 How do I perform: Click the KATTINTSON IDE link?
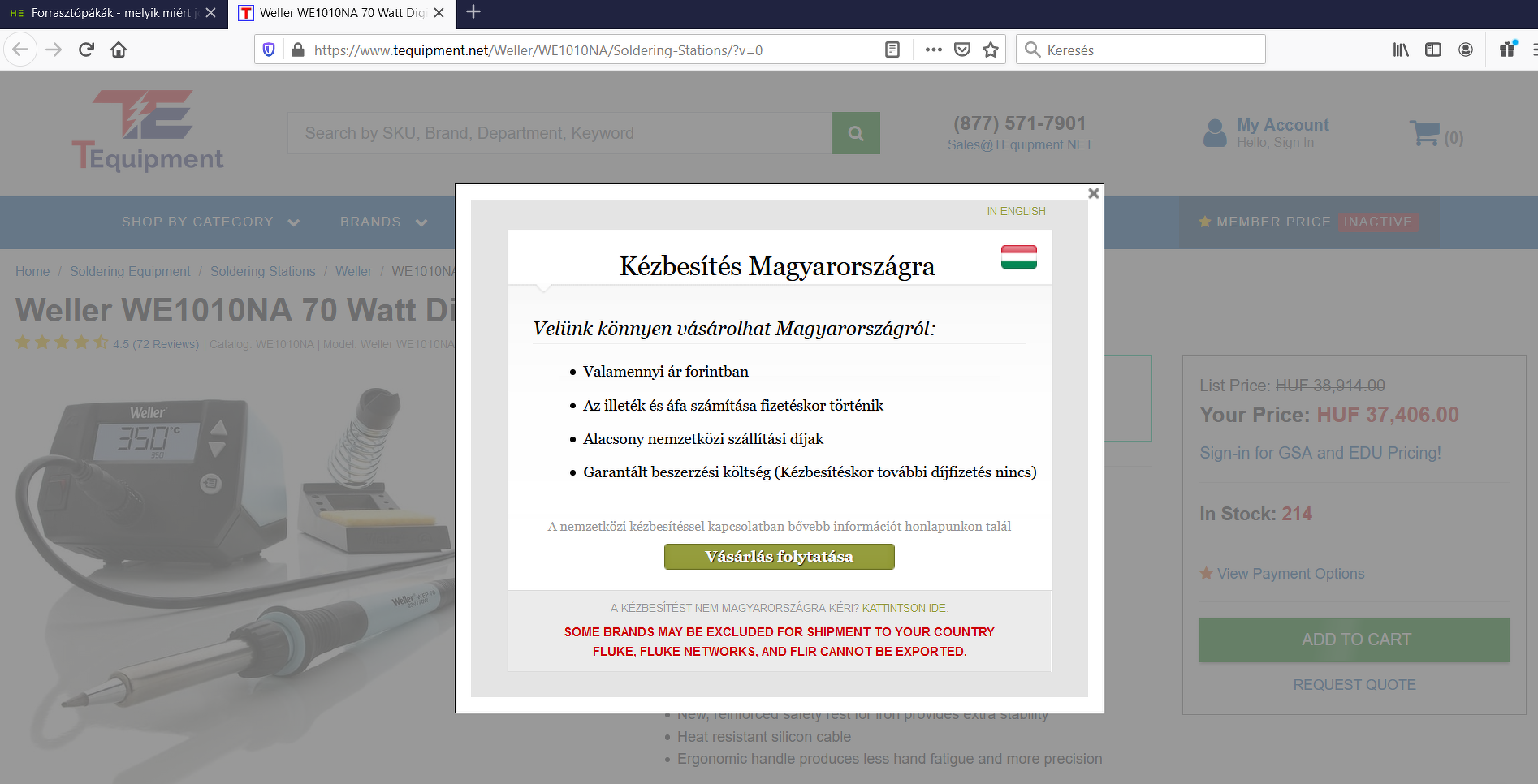coord(904,608)
